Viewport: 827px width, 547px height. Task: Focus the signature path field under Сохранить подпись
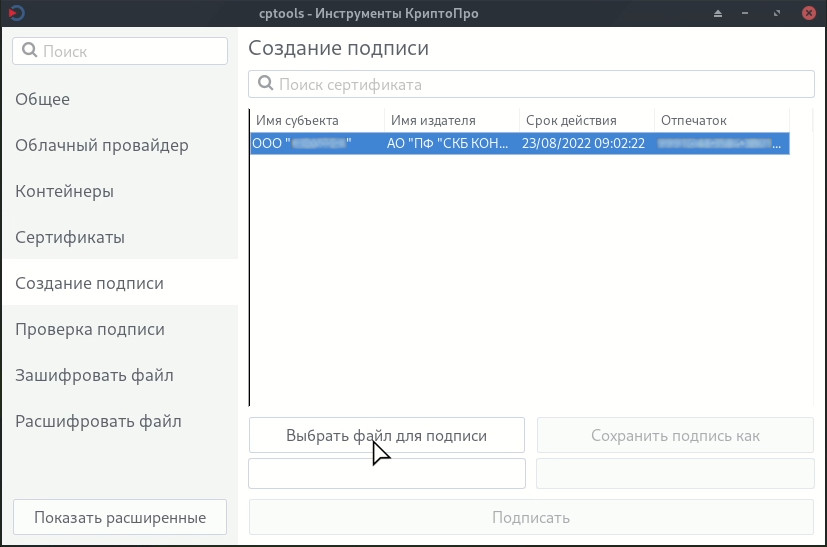pos(675,473)
